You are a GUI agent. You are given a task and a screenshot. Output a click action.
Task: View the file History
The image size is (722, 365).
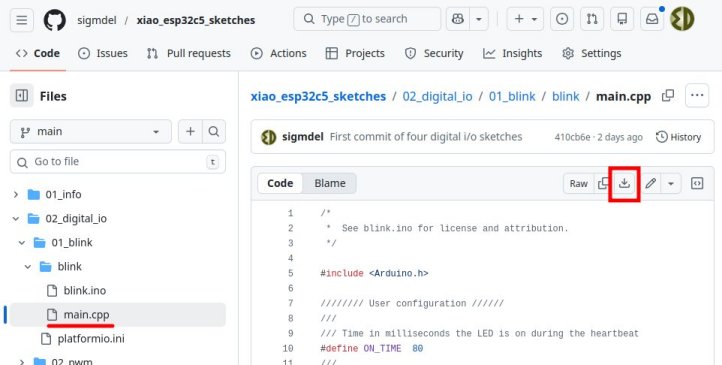(679, 137)
